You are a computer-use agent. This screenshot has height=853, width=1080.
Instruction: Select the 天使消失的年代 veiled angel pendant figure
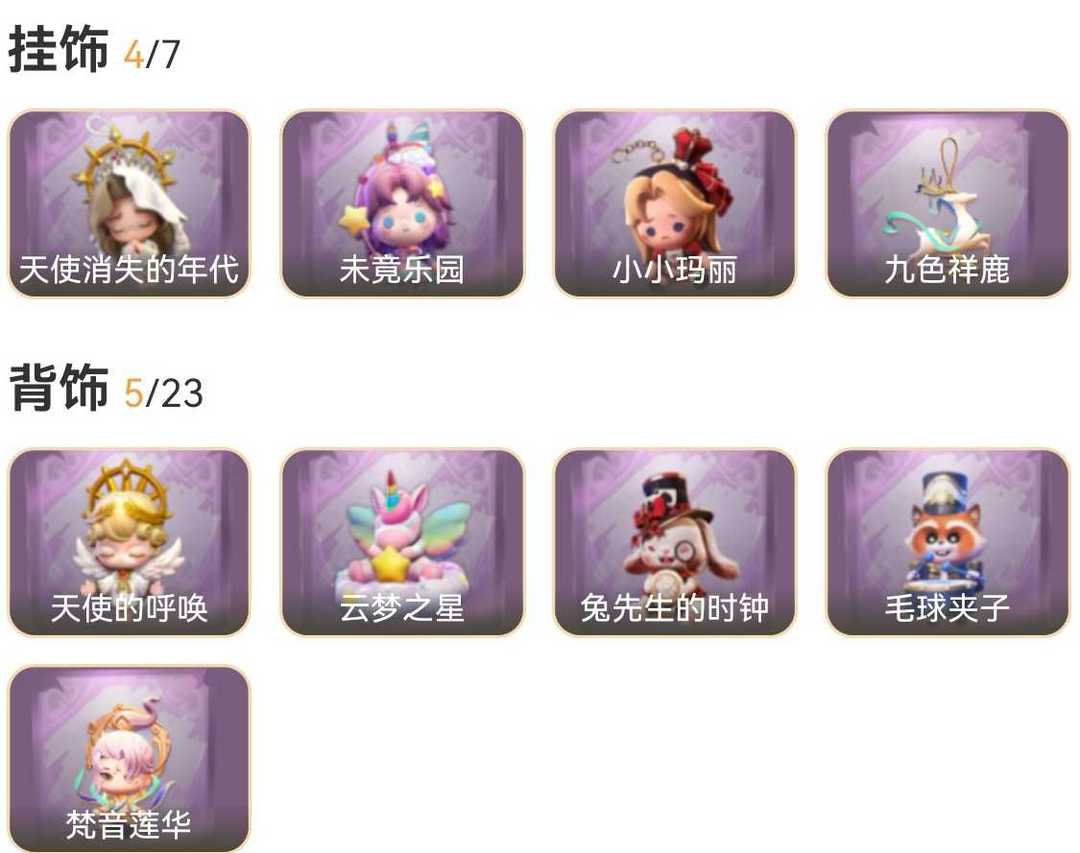[x=129, y=203]
